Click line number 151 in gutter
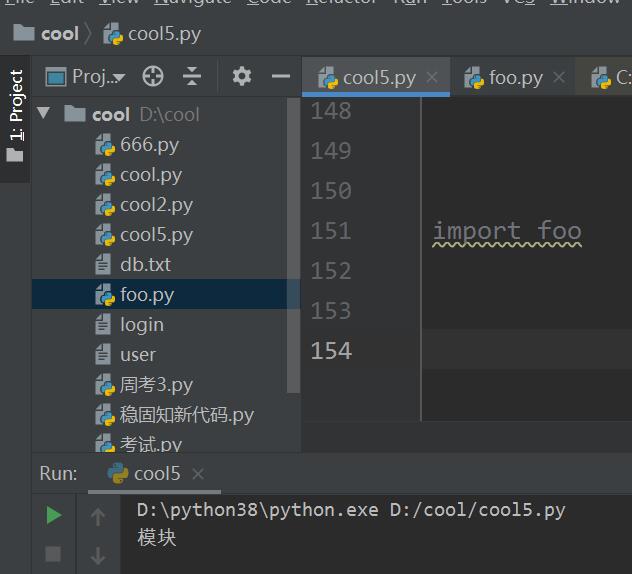Image resolution: width=632 pixels, height=574 pixels. (x=331, y=231)
